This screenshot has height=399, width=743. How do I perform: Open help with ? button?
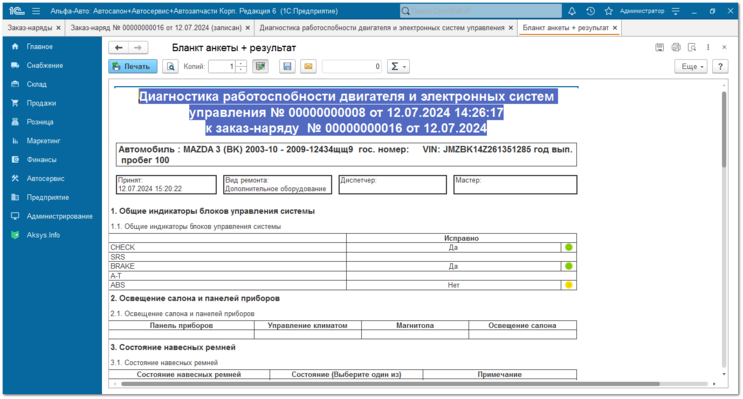click(x=720, y=67)
